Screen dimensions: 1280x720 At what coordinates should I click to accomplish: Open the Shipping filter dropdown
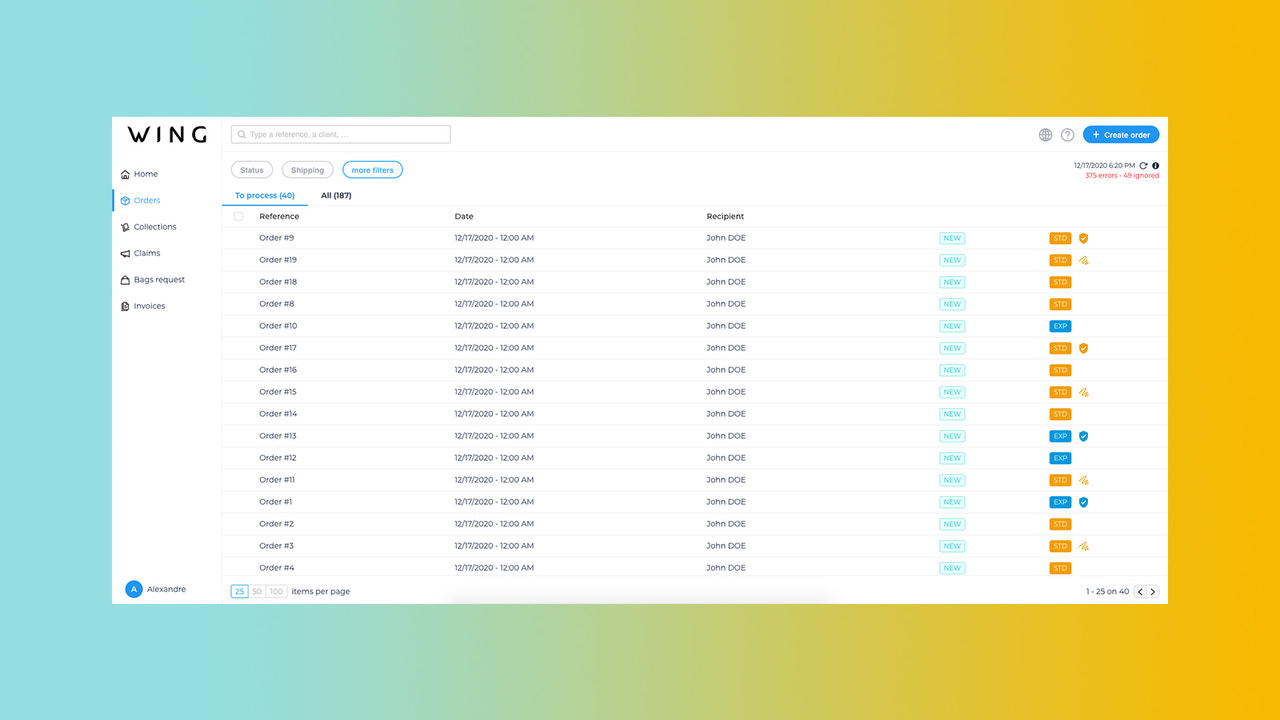pyautogui.click(x=307, y=169)
